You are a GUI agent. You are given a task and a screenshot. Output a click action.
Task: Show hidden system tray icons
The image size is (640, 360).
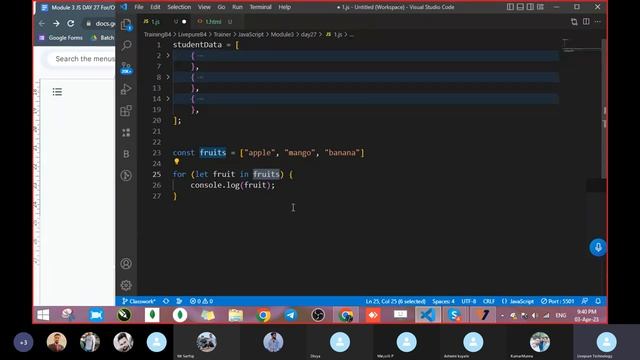[502, 316]
